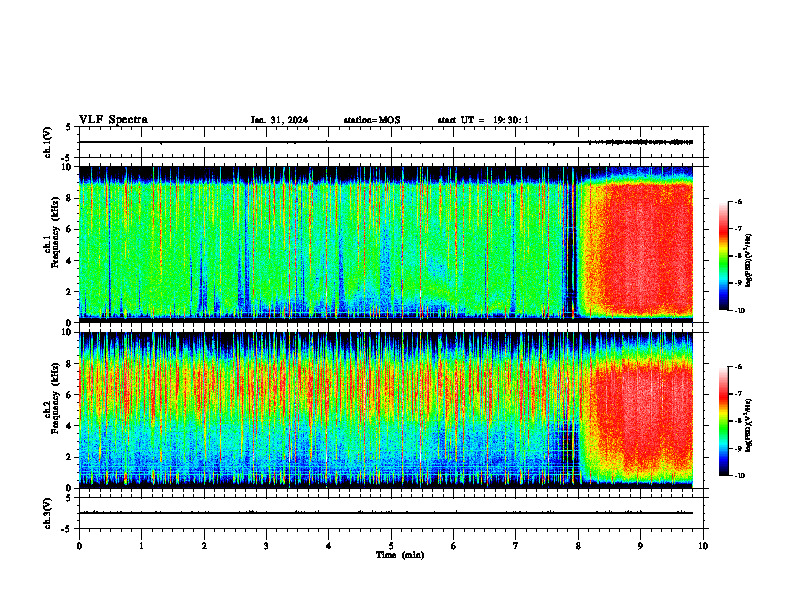792x612 pixels.
Task: Click the "ch.3(V)" waveform axis label
Action: pos(48,513)
